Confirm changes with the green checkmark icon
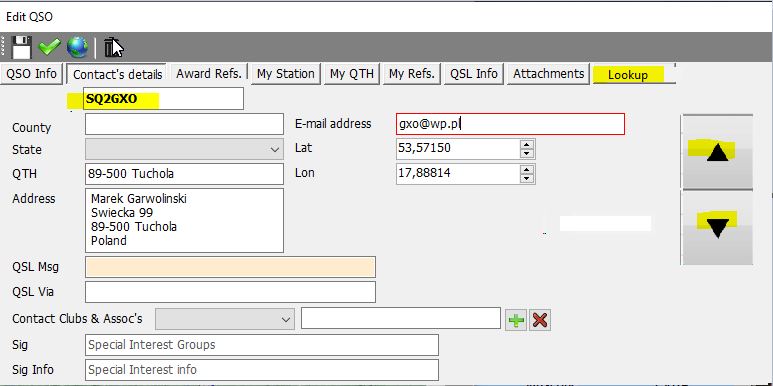 (x=49, y=47)
